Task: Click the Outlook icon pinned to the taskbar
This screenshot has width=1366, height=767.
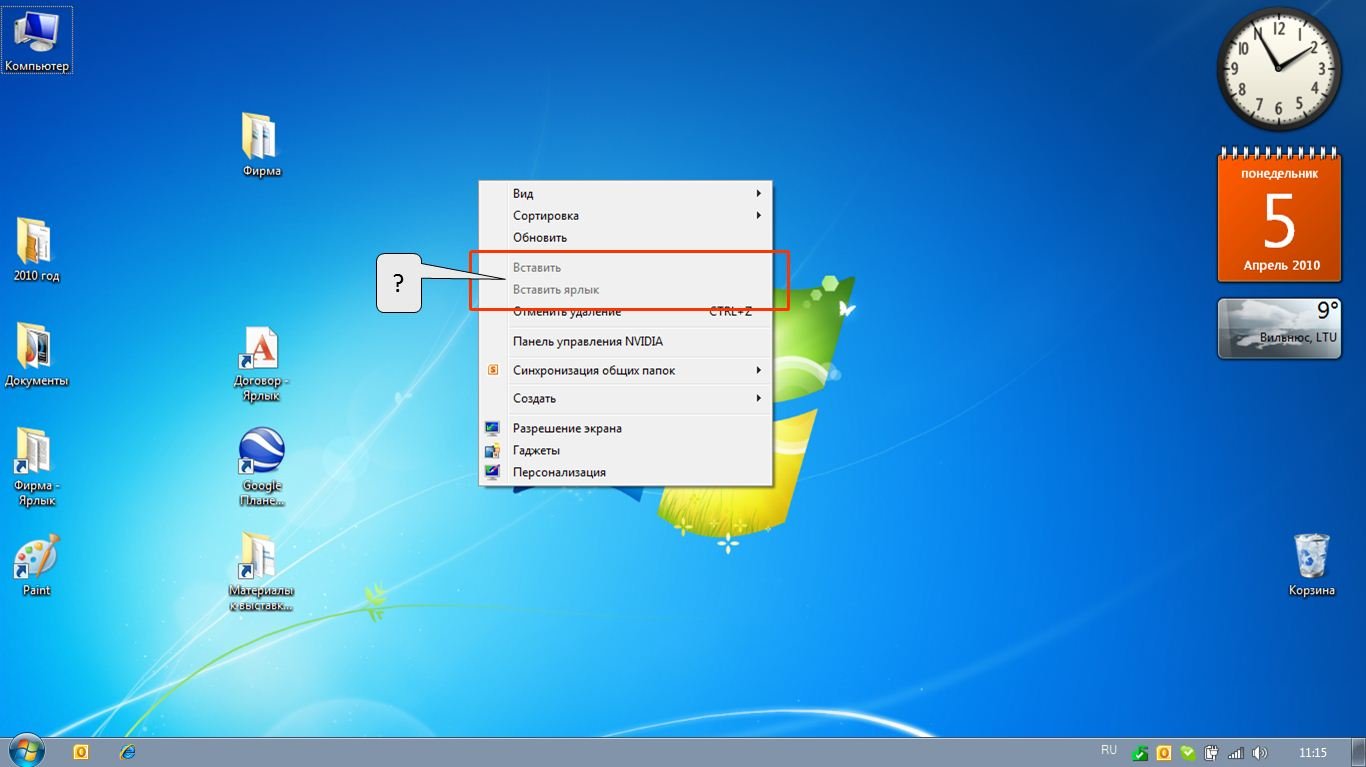Action: 81,752
